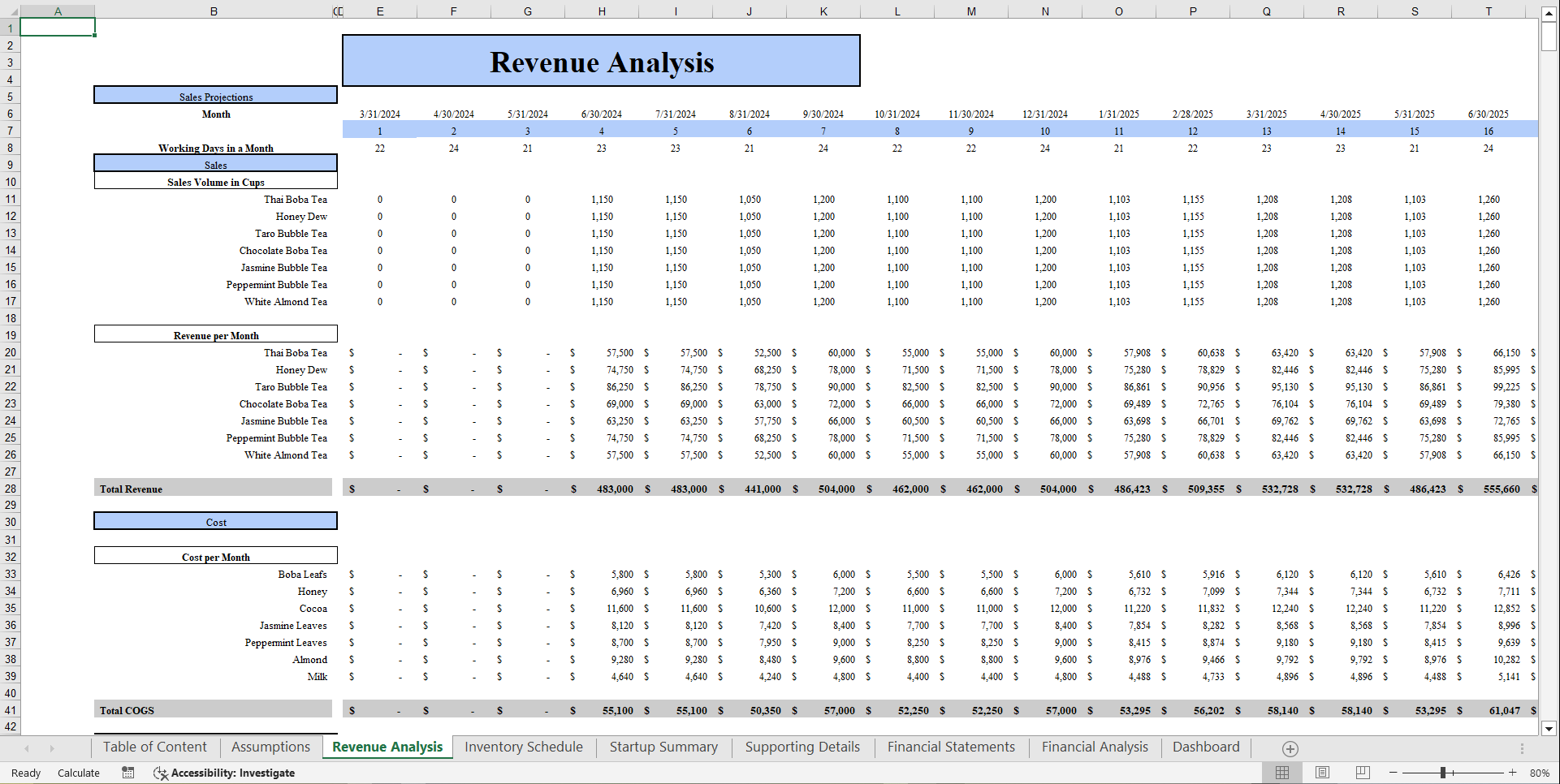The height and width of the screenshot is (784, 1560).
Task: Add a new worksheet with the plus icon
Action: coord(1290,747)
